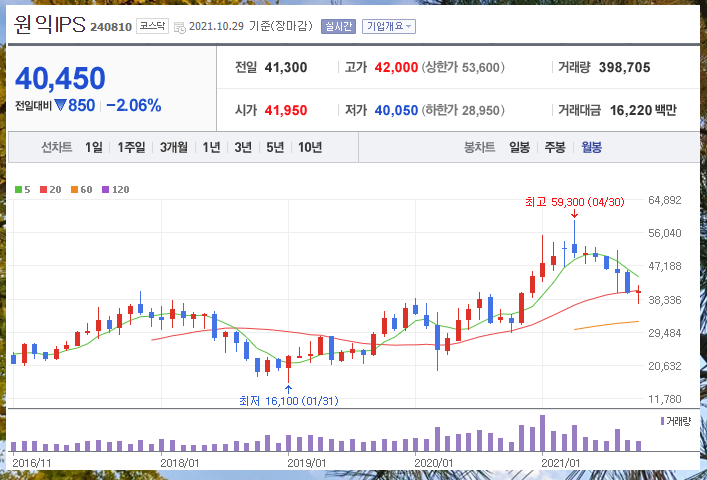This screenshot has width=707, height=480.
Task: Click the current price 40,450
Action: (60, 78)
